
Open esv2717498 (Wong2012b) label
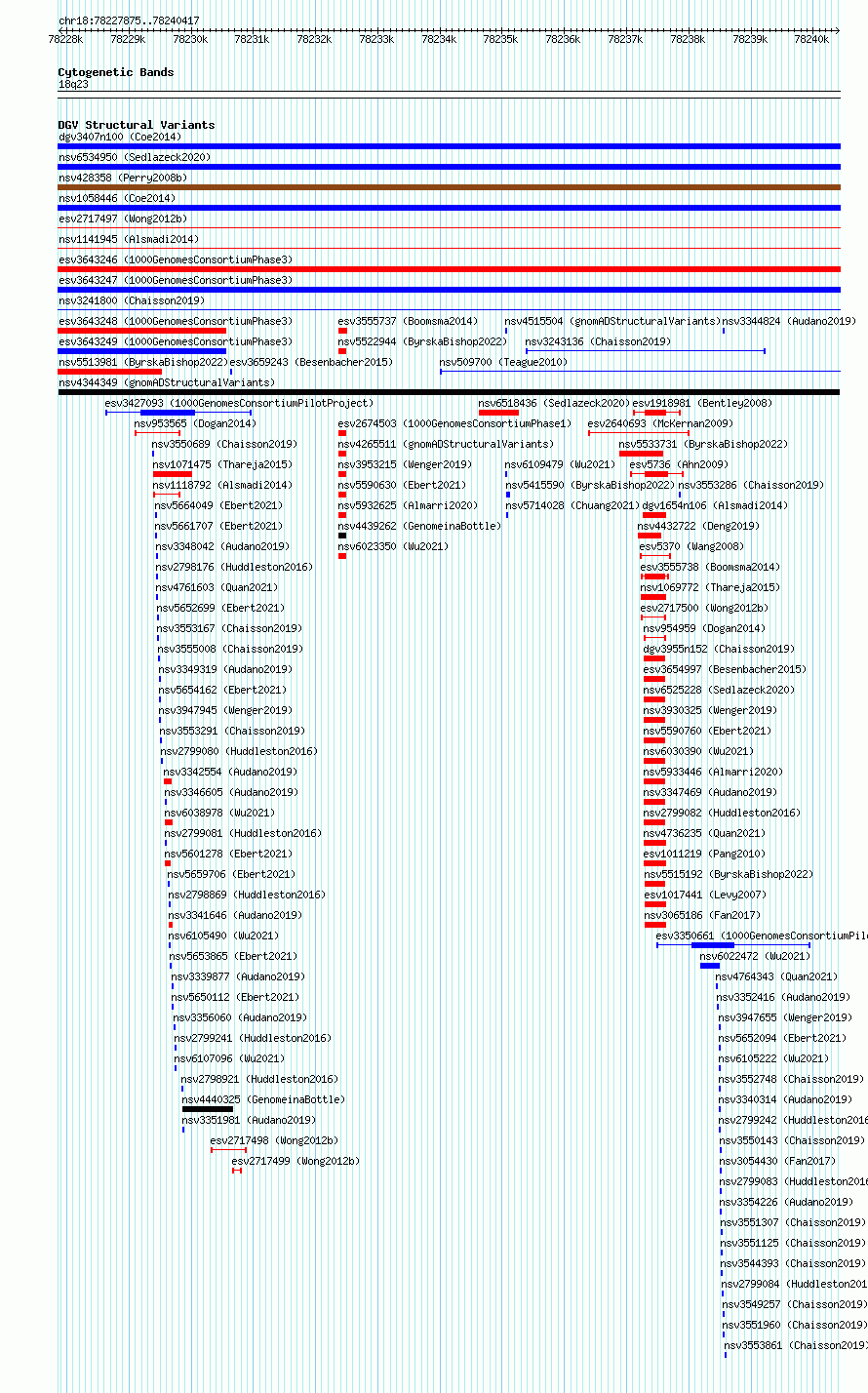(275, 1140)
